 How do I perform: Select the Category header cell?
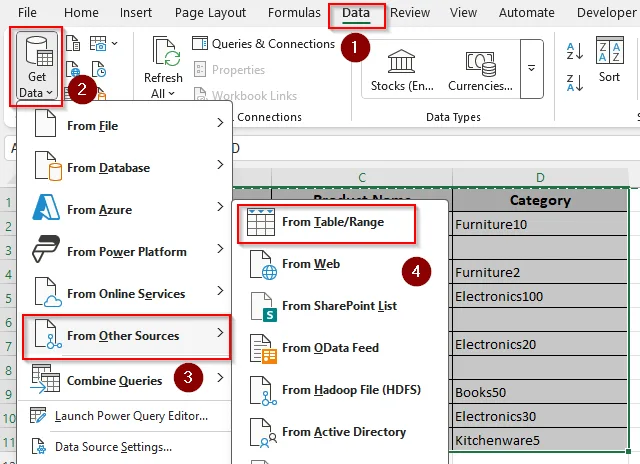540,200
